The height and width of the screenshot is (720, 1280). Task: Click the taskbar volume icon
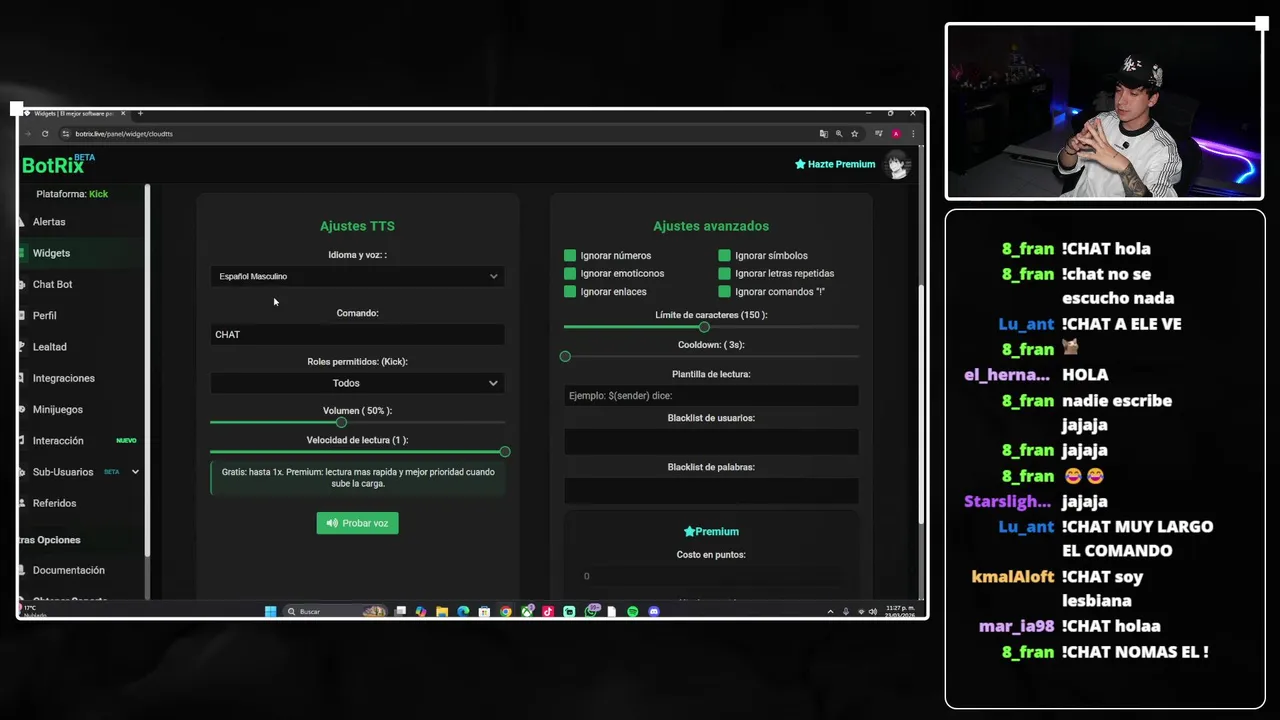point(873,611)
